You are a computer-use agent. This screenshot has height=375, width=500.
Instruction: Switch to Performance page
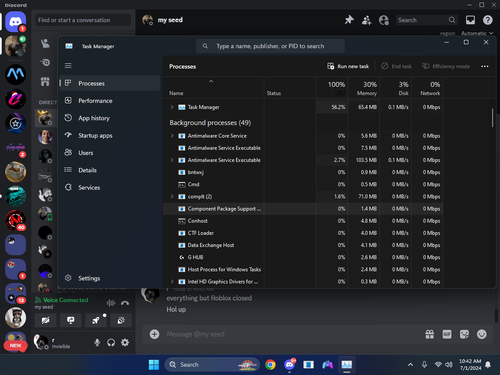point(110,100)
